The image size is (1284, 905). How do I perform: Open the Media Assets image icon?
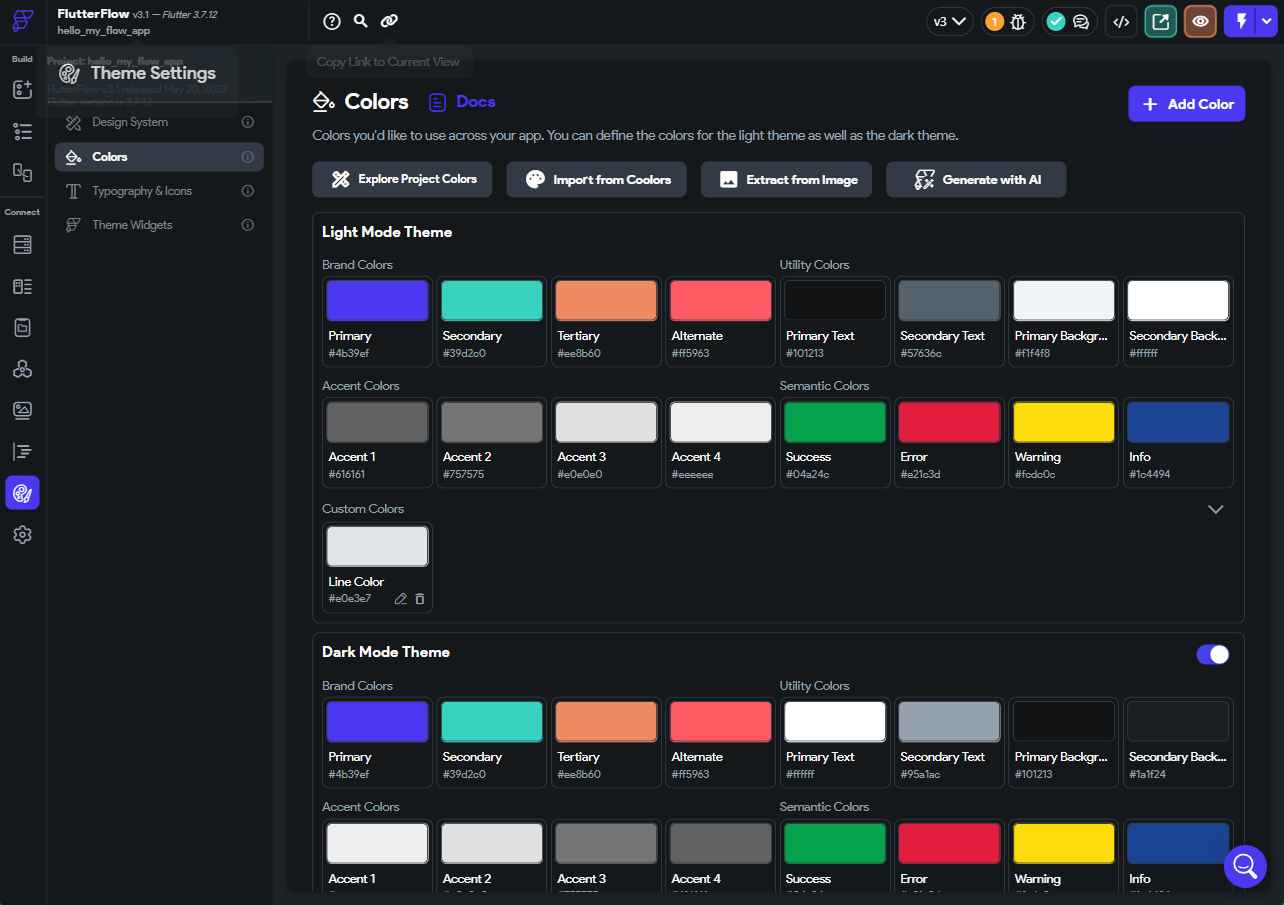[22, 410]
